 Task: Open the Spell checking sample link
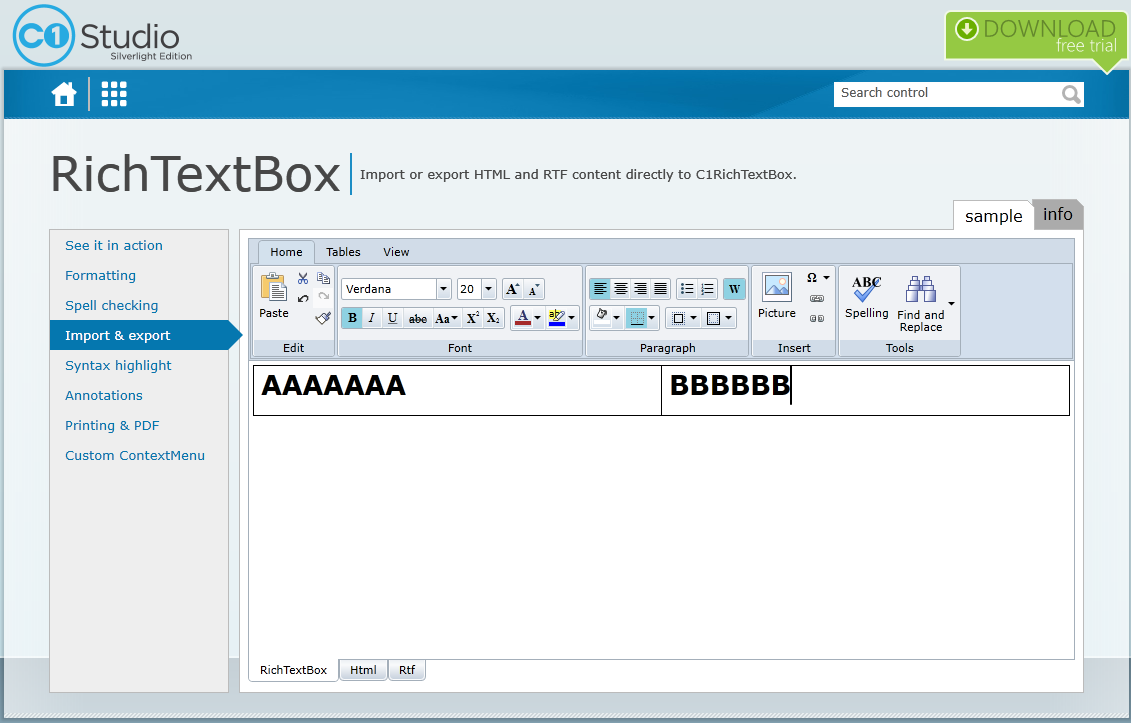[112, 305]
